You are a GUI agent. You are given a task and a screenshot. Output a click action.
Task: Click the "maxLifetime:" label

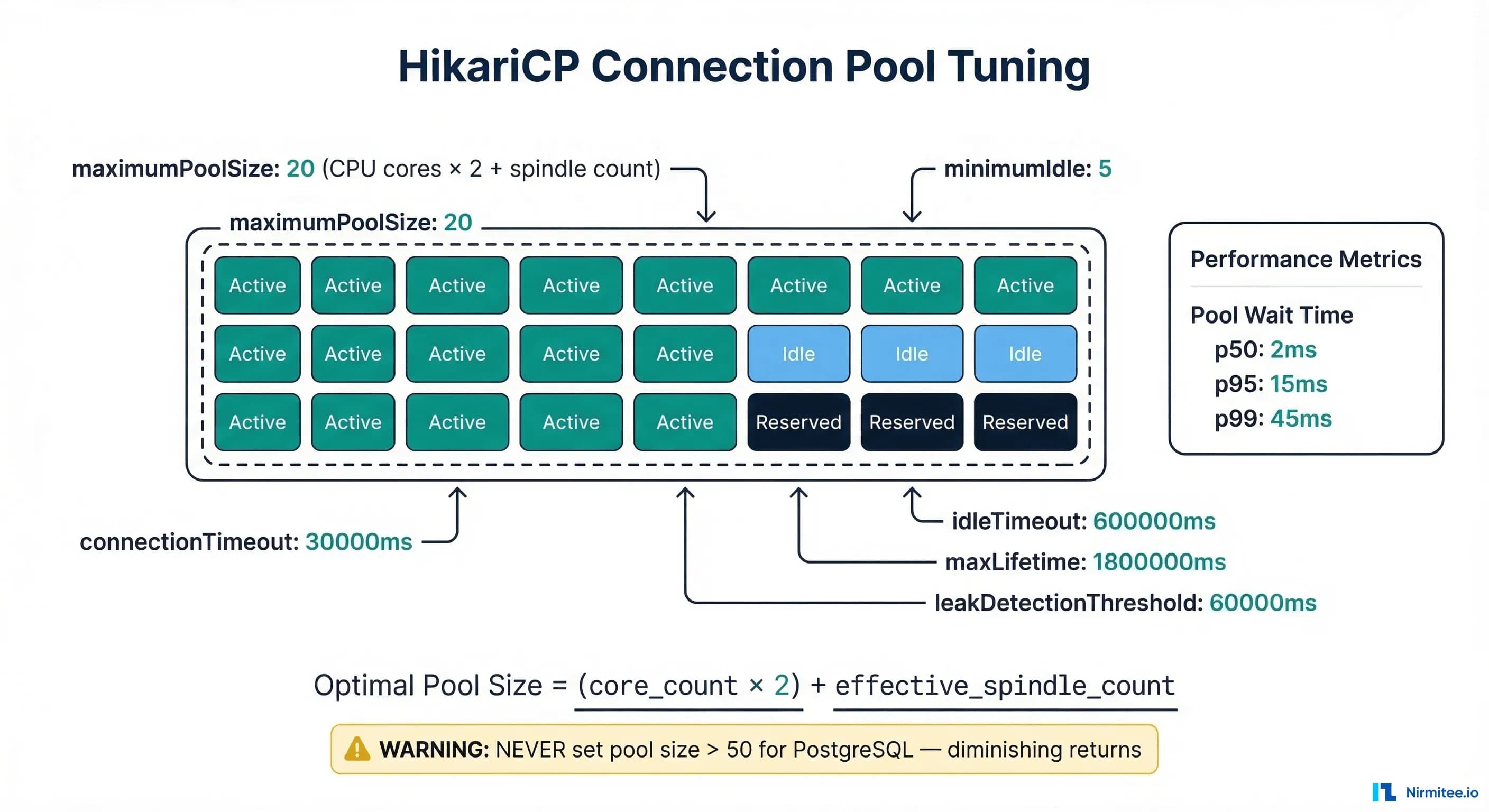click(x=1016, y=562)
